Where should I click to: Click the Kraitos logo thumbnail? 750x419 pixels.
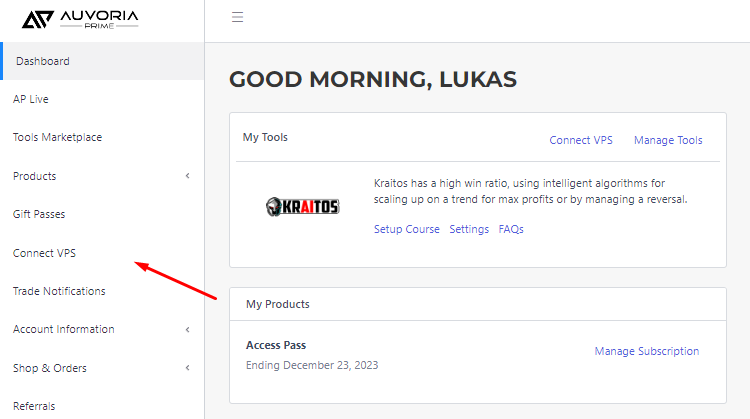[x=302, y=207]
